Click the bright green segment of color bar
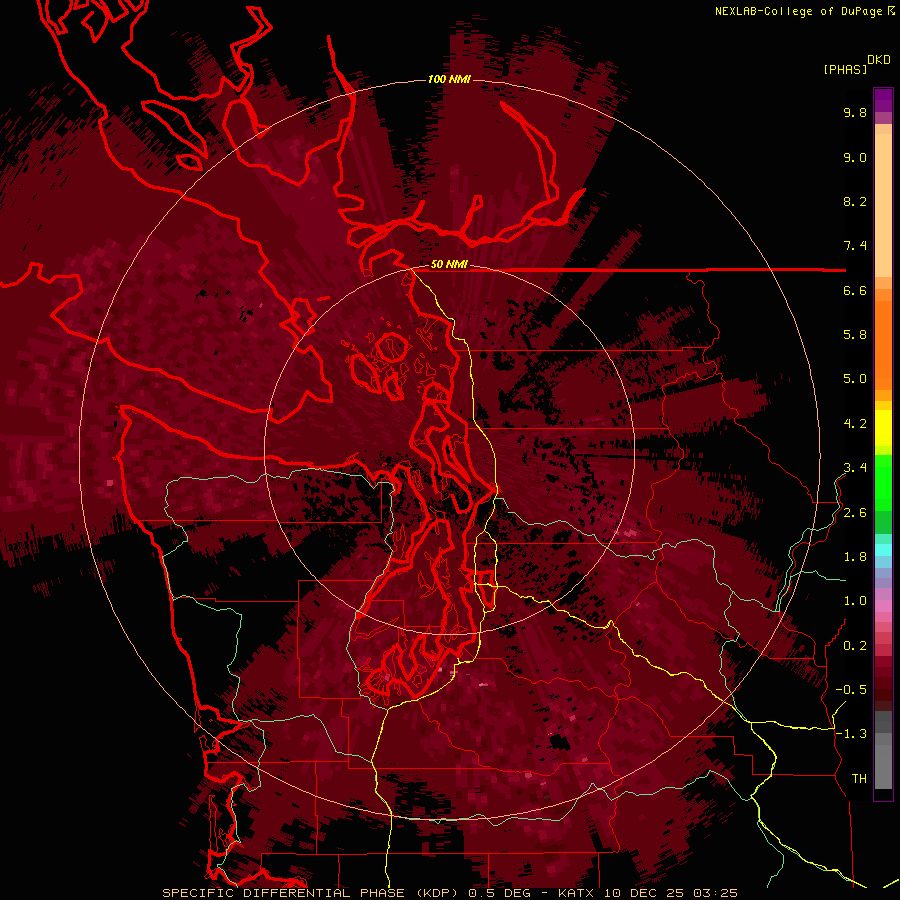The height and width of the screenshot is (900, 900). point(883,483)
